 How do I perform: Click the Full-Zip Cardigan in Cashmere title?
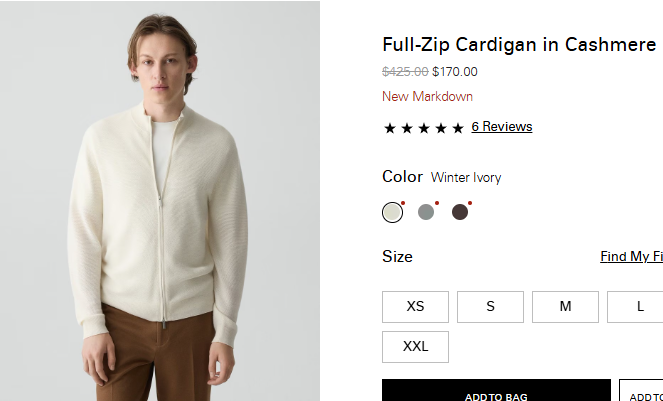[x=519, y=45]
